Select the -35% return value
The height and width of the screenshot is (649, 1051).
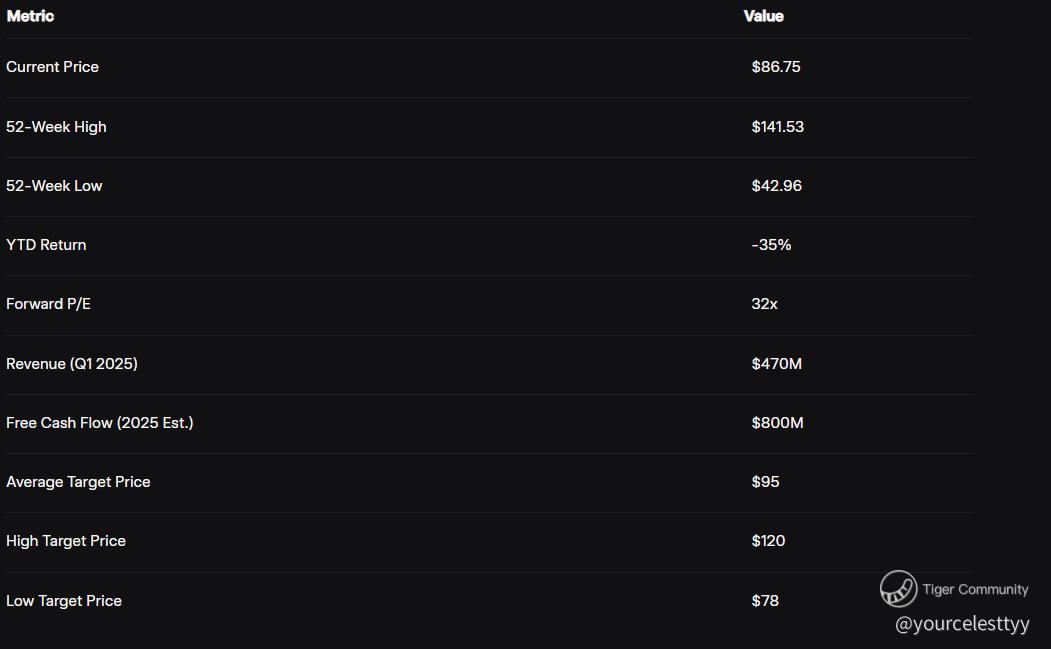coord(771,245)
